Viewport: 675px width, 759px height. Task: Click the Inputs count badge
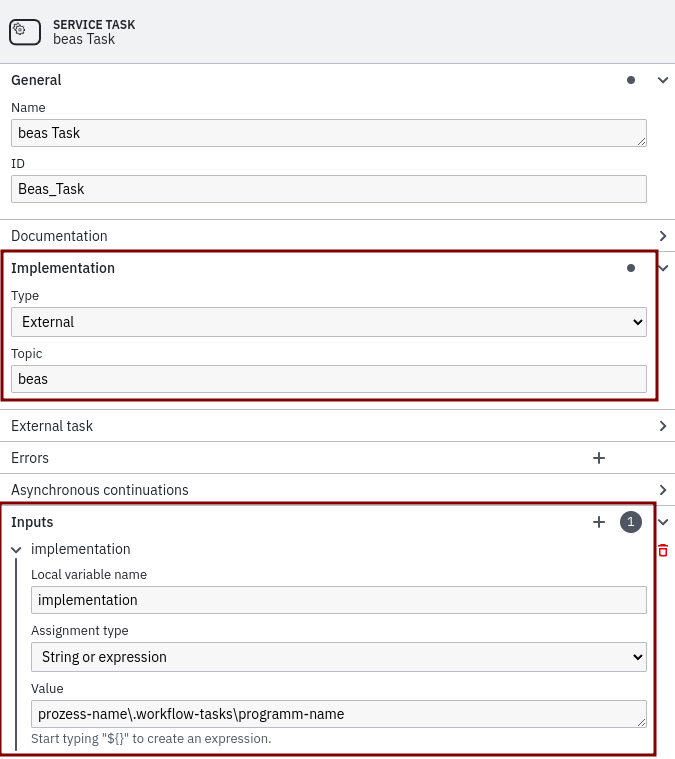(x=630, y=522)
